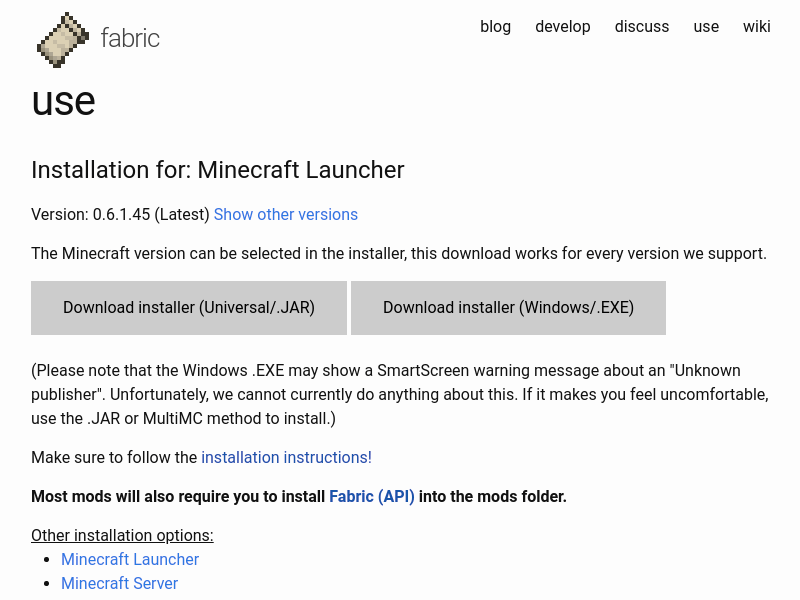Download the Windows/.EXE installer
The width and height of the screenshot is (800, 600).
coord(508,308)
